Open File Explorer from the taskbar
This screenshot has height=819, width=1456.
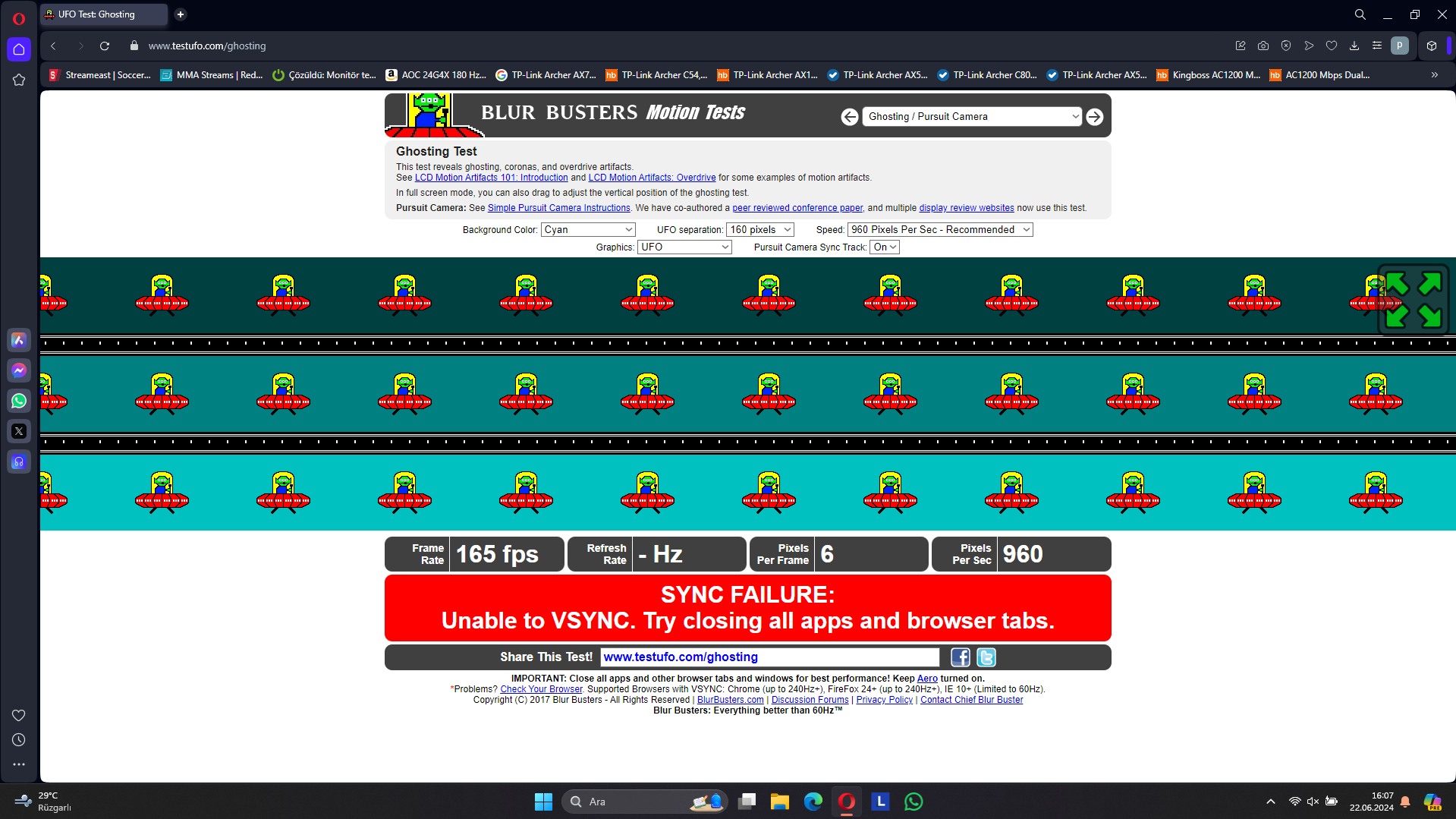[x=780, y=802]
